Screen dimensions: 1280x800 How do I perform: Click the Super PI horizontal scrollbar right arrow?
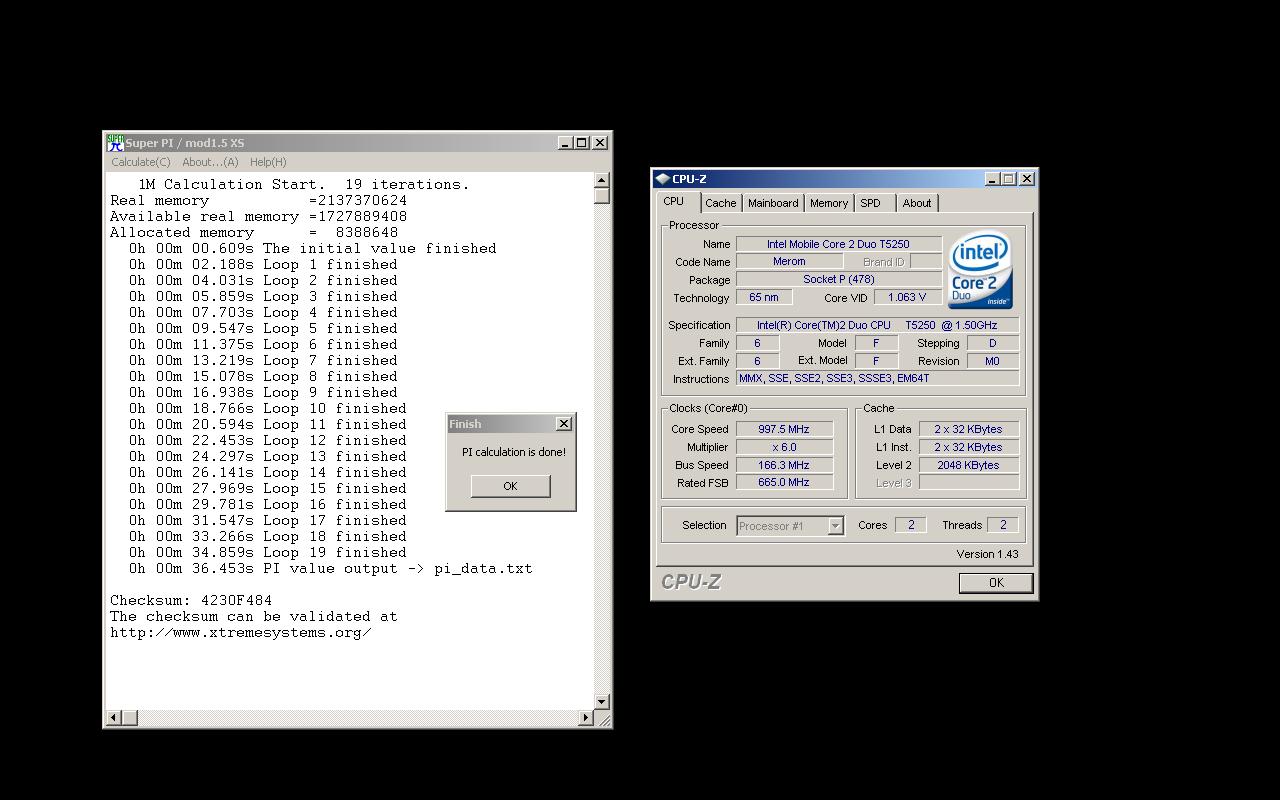coord(586,717)
